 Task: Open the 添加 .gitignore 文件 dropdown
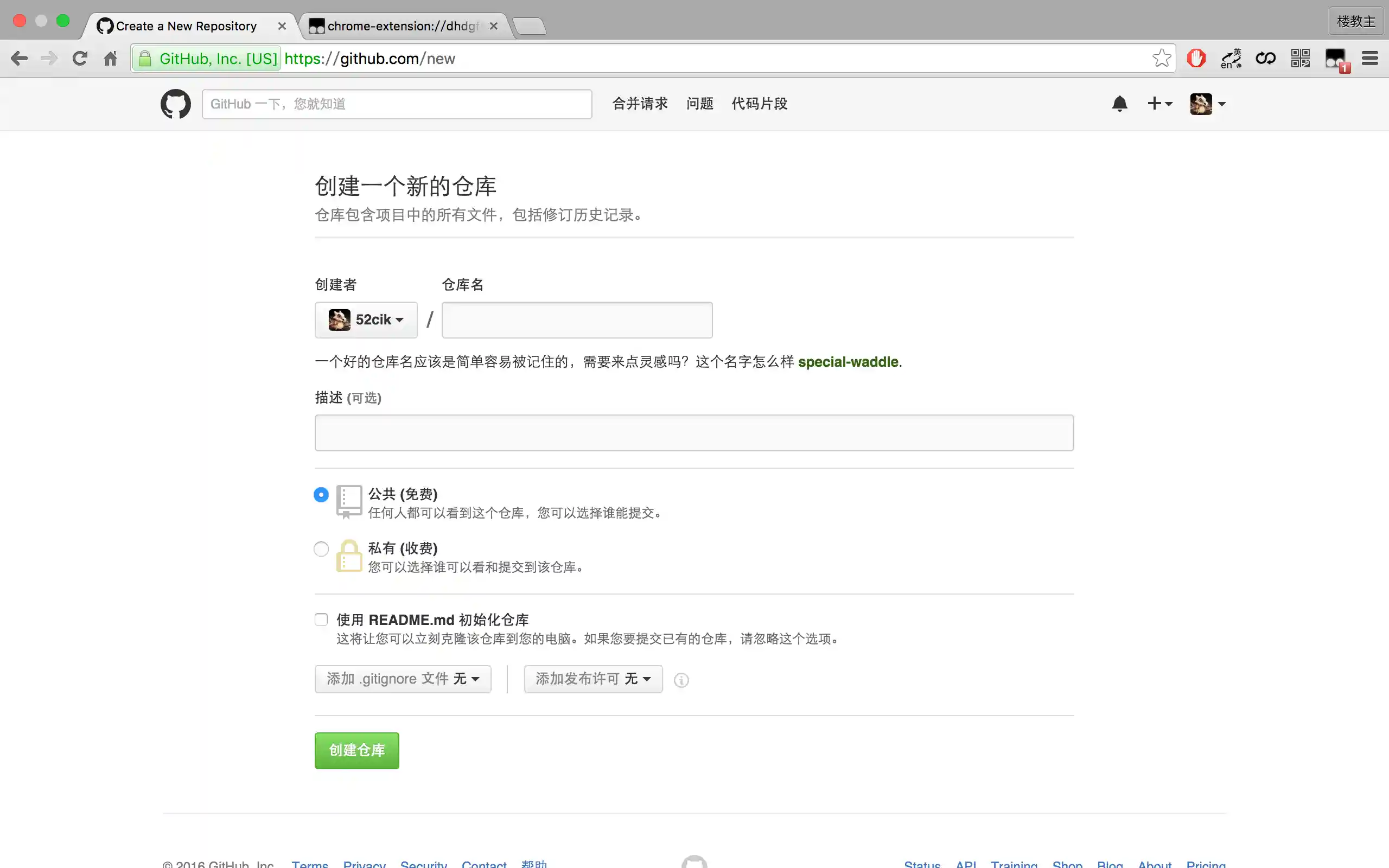[x=403, y=679]
